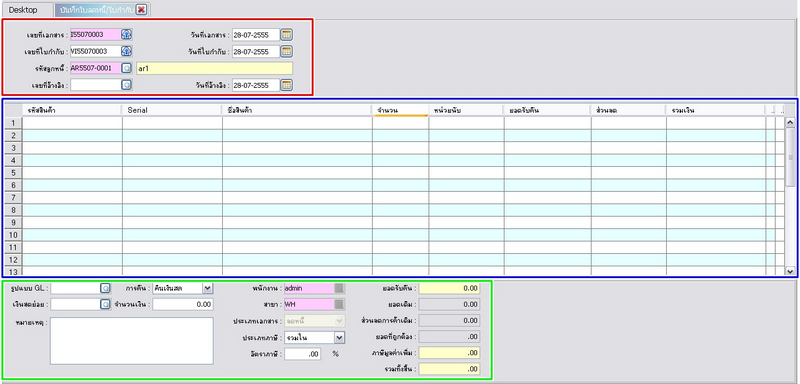Open the lookup icon for the petty cash (เงินสดย่อย) field
800x384 pixels.
coord(105,304)
